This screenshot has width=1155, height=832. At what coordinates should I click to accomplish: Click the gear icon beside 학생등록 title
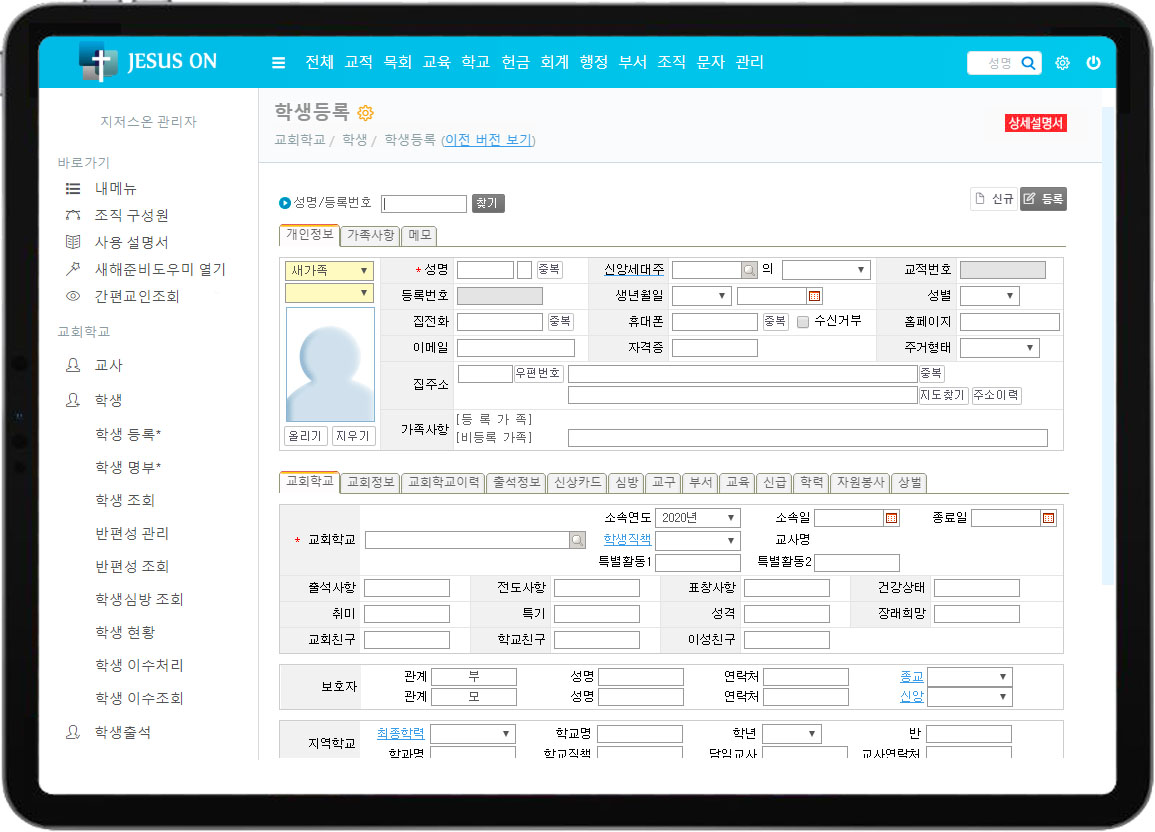pos(365,113)
